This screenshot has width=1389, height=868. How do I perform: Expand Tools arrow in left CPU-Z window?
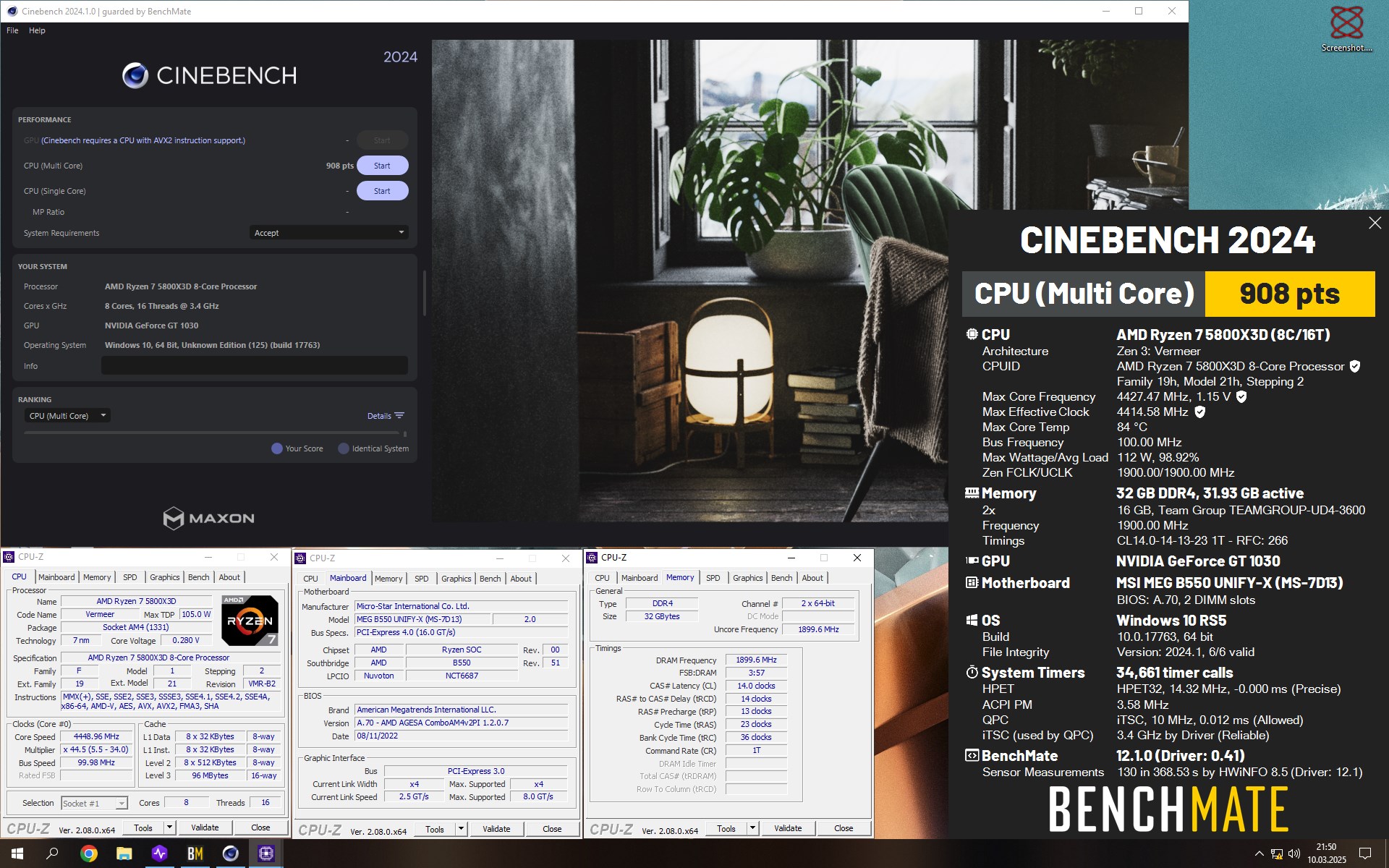169,827
